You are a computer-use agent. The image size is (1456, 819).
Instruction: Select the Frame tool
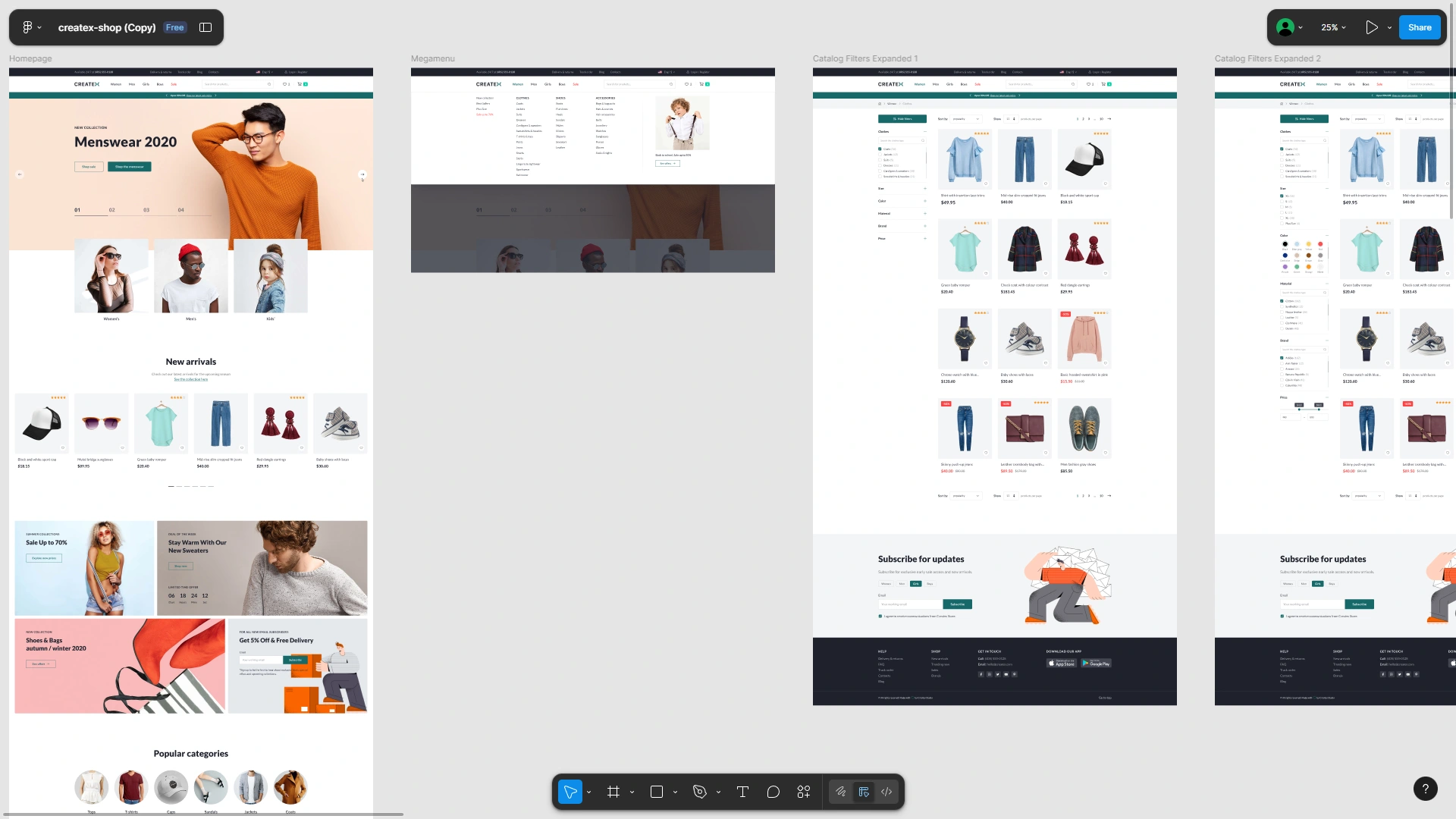tap(613, 792)
